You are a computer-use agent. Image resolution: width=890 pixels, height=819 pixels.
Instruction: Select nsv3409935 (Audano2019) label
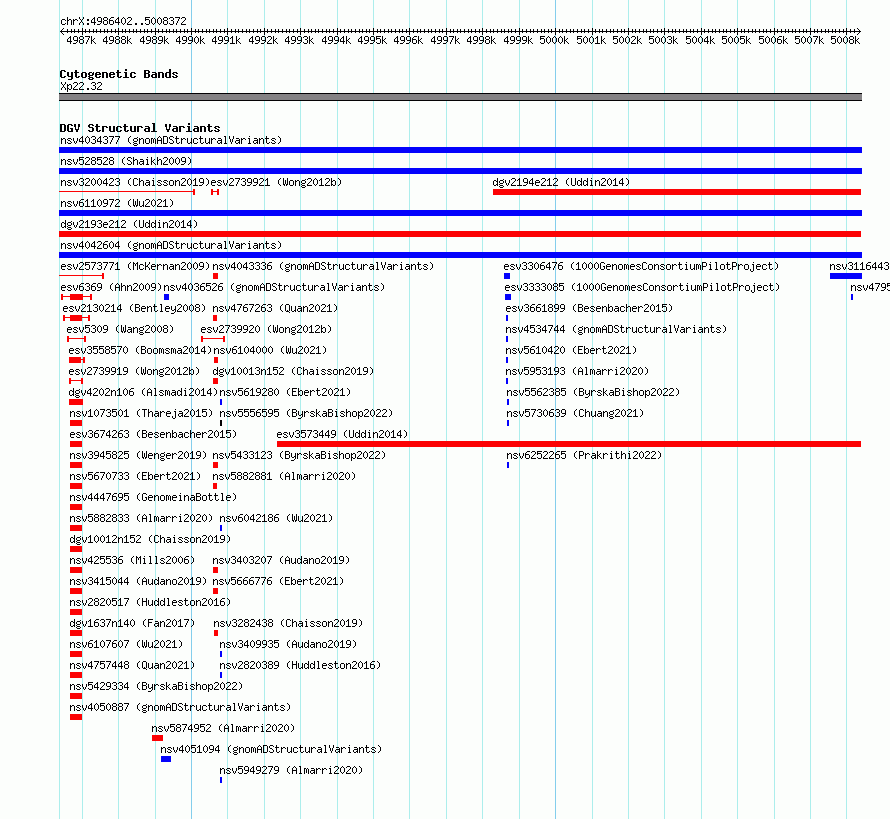tap(288, 644)
